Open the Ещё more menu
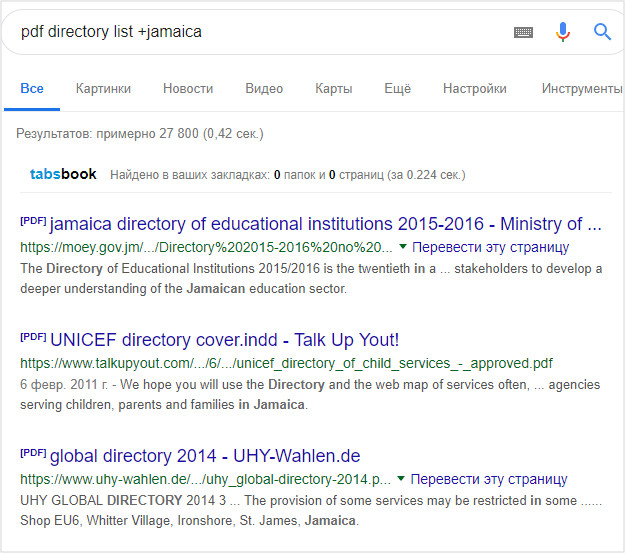This screenshot has width=625, height=553. click(x=397, y=89)
